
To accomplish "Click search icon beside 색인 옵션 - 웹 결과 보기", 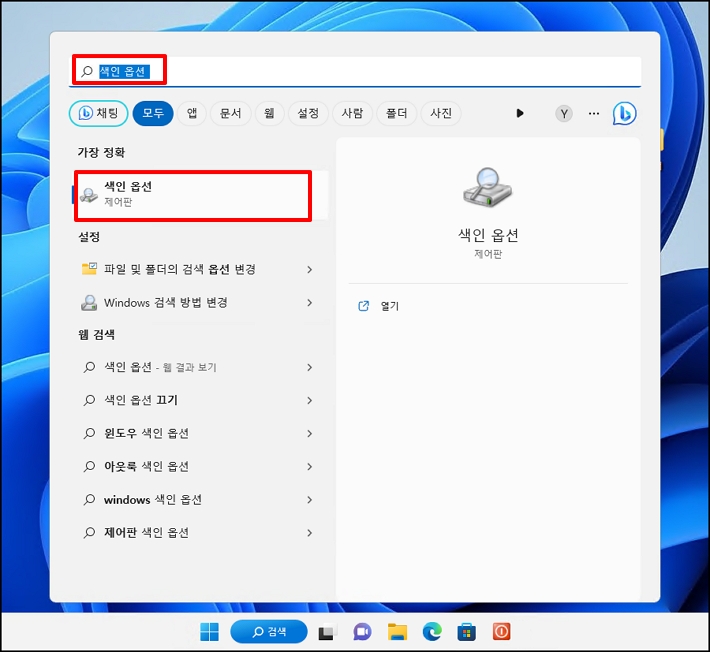I will (89, 367).
